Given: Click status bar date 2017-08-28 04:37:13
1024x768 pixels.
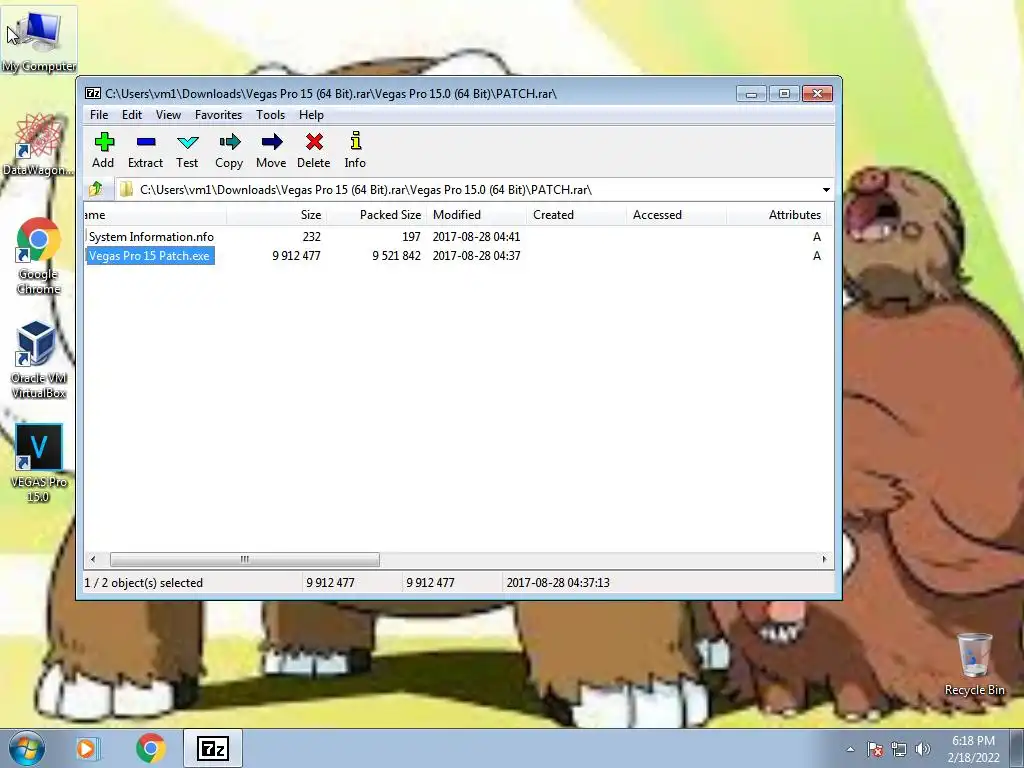Looking at the screenshot, I should click(x=558, y=583).
